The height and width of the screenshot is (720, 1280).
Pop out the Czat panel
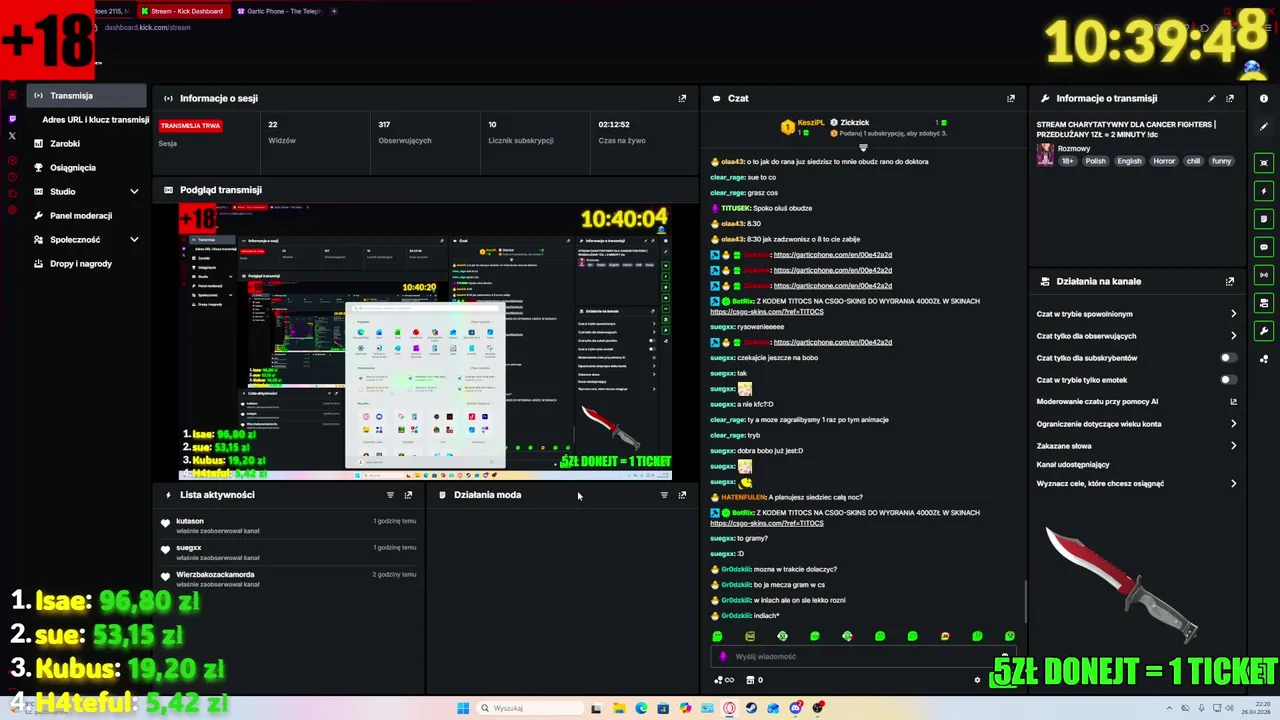point(1010,98)
